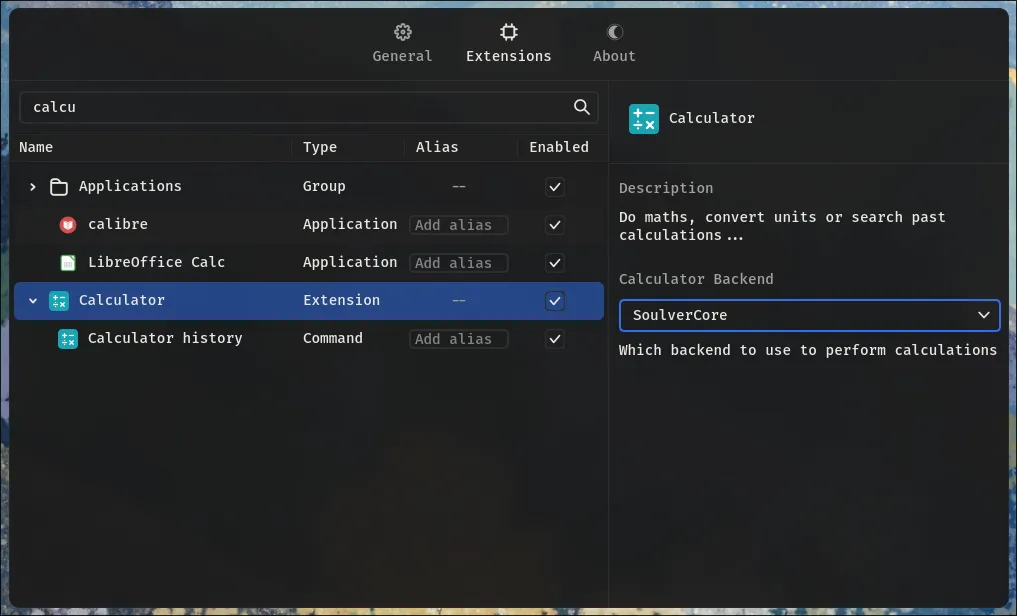The height and width of the screenshot is (616, 1017).
Task: Disable the Calculator history command checkbox
Action: coord(555,339)
